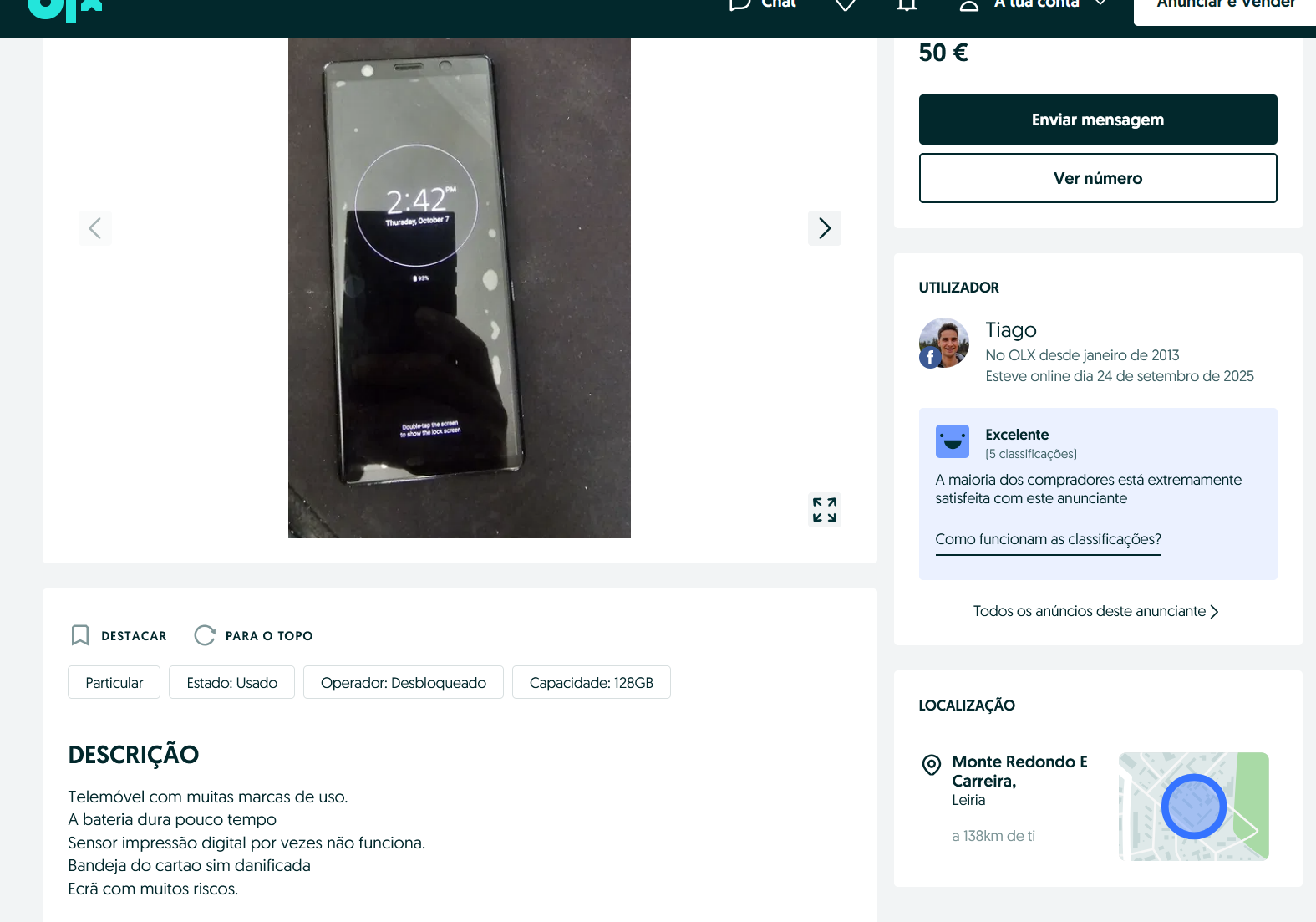Image resolution: width=1316 pixels, height=922 pixels.
Task: Click 'Anunciar e Vender' button
Action: (1225, 7)
